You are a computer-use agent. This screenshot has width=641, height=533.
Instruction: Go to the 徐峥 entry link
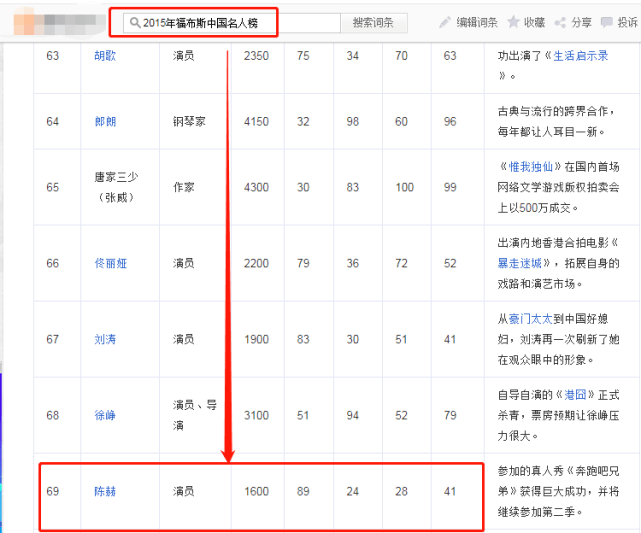click(104, 415)
